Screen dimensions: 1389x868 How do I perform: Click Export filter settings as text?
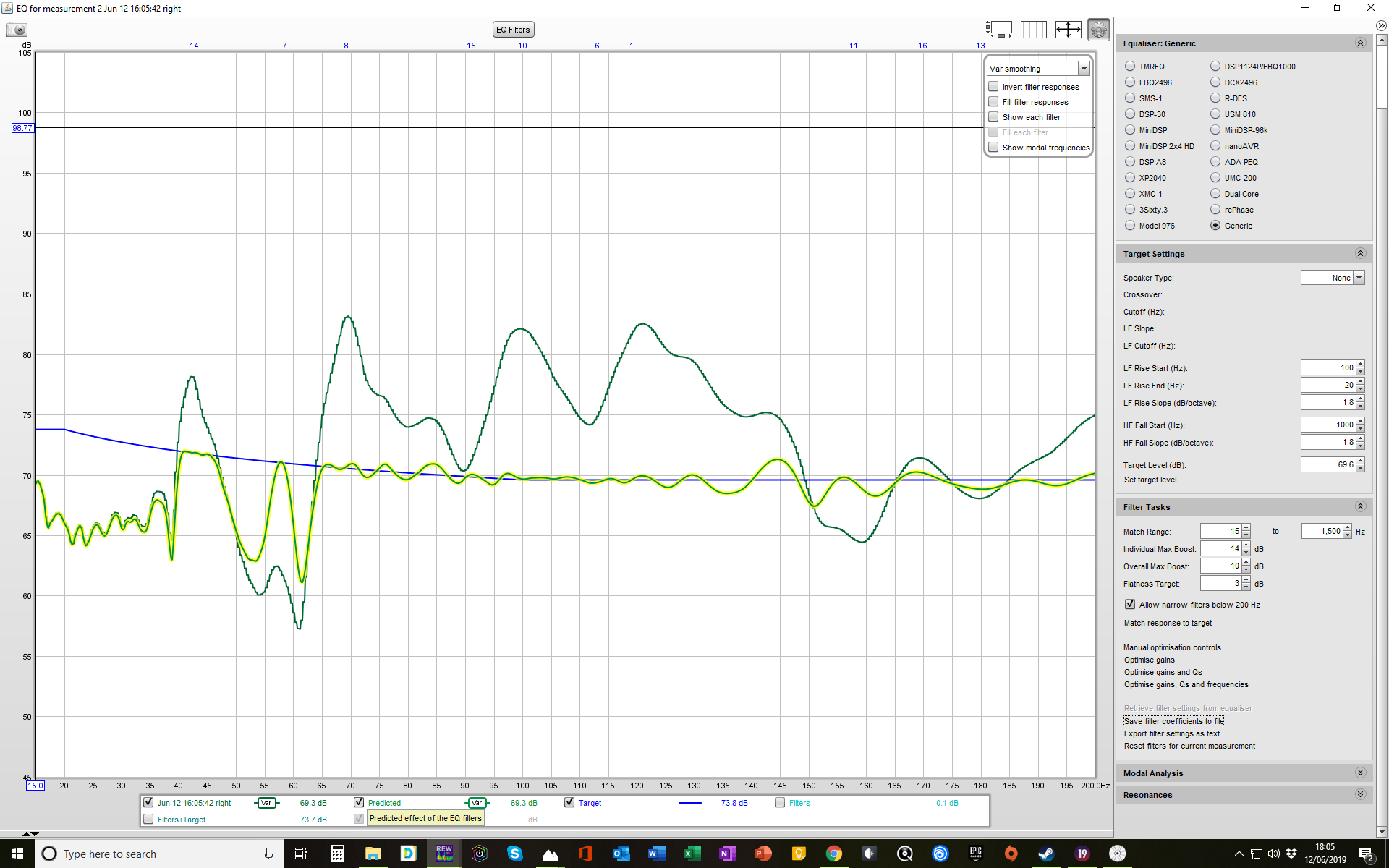pyautogui.click(x=1171, y=733)
